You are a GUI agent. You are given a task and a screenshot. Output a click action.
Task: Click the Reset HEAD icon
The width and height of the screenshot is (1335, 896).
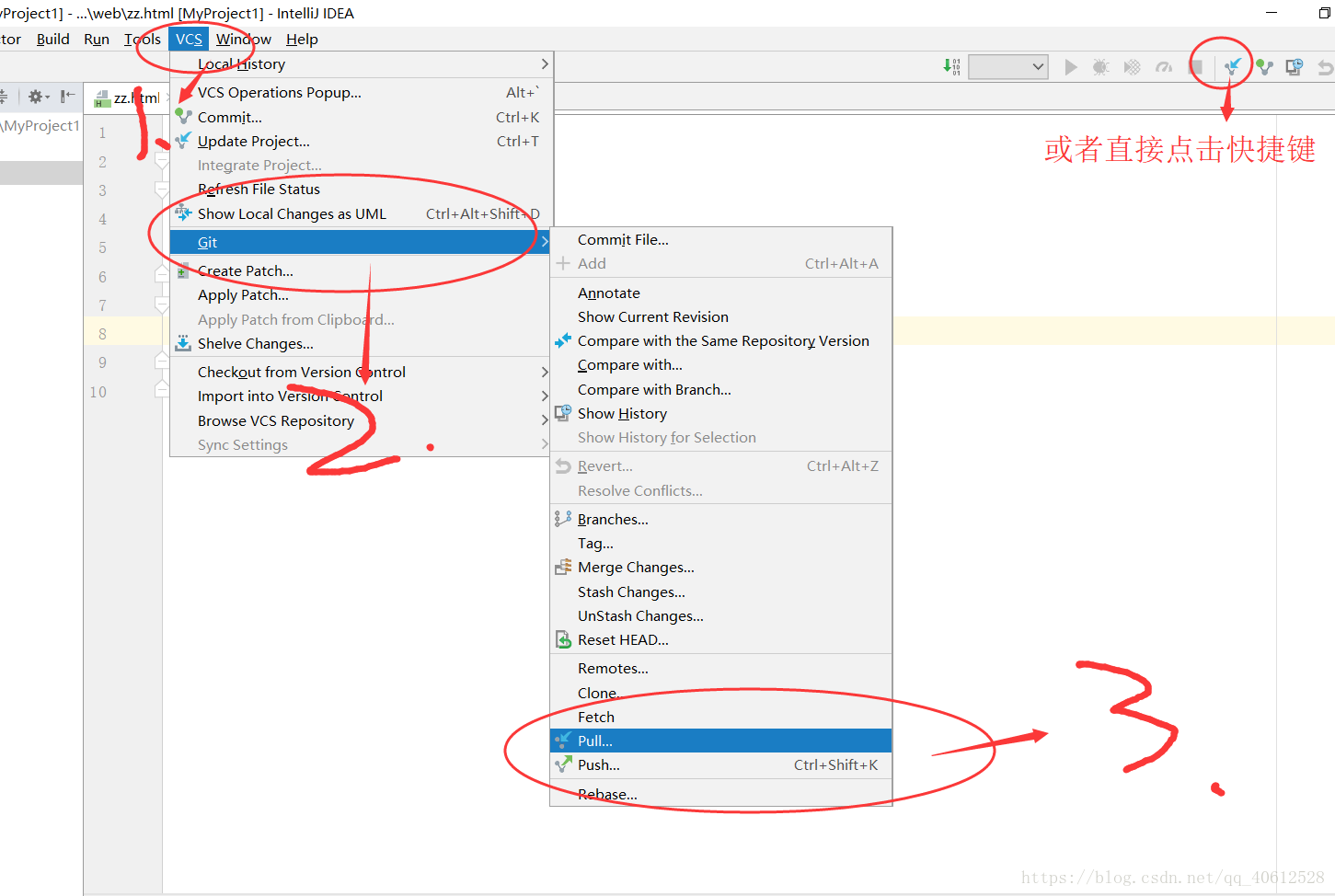[563, 639]
